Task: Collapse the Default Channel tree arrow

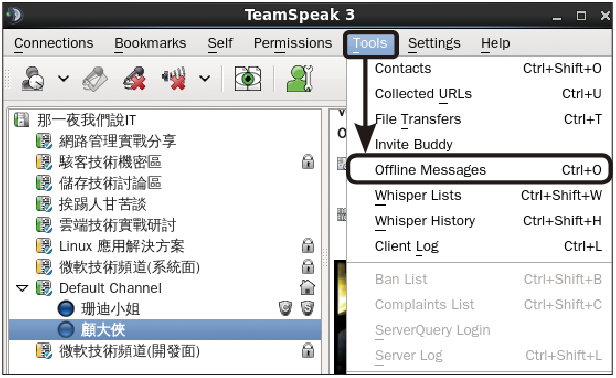Action: click(x=22, y=289)
